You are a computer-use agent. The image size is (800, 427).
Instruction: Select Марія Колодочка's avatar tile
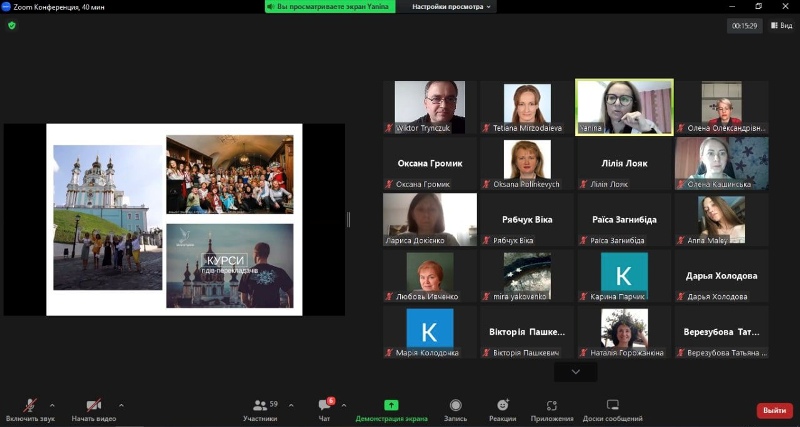pos(430,332)
